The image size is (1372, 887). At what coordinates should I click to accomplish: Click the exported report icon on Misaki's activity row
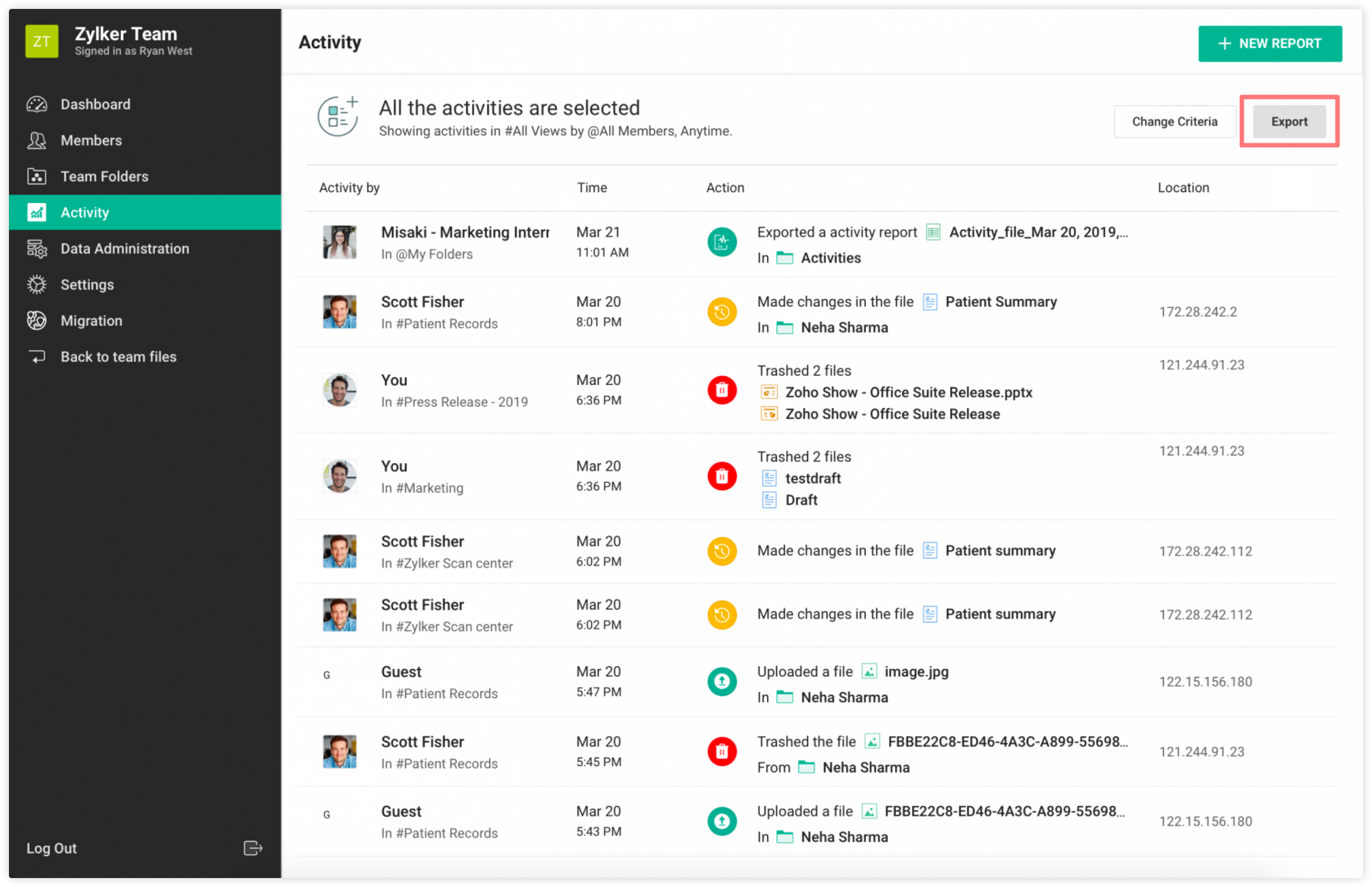pyautogui.click(x=722, y=242)
